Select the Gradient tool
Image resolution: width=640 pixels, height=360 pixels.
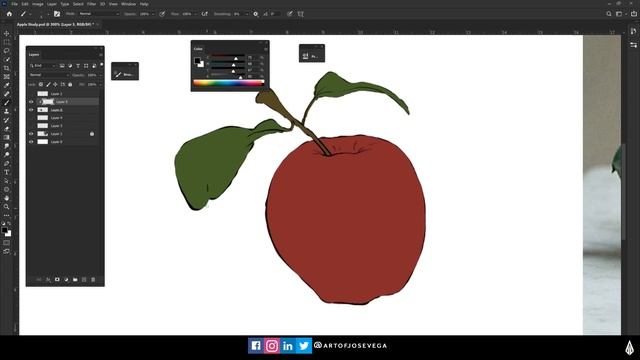tap(7, 137)
